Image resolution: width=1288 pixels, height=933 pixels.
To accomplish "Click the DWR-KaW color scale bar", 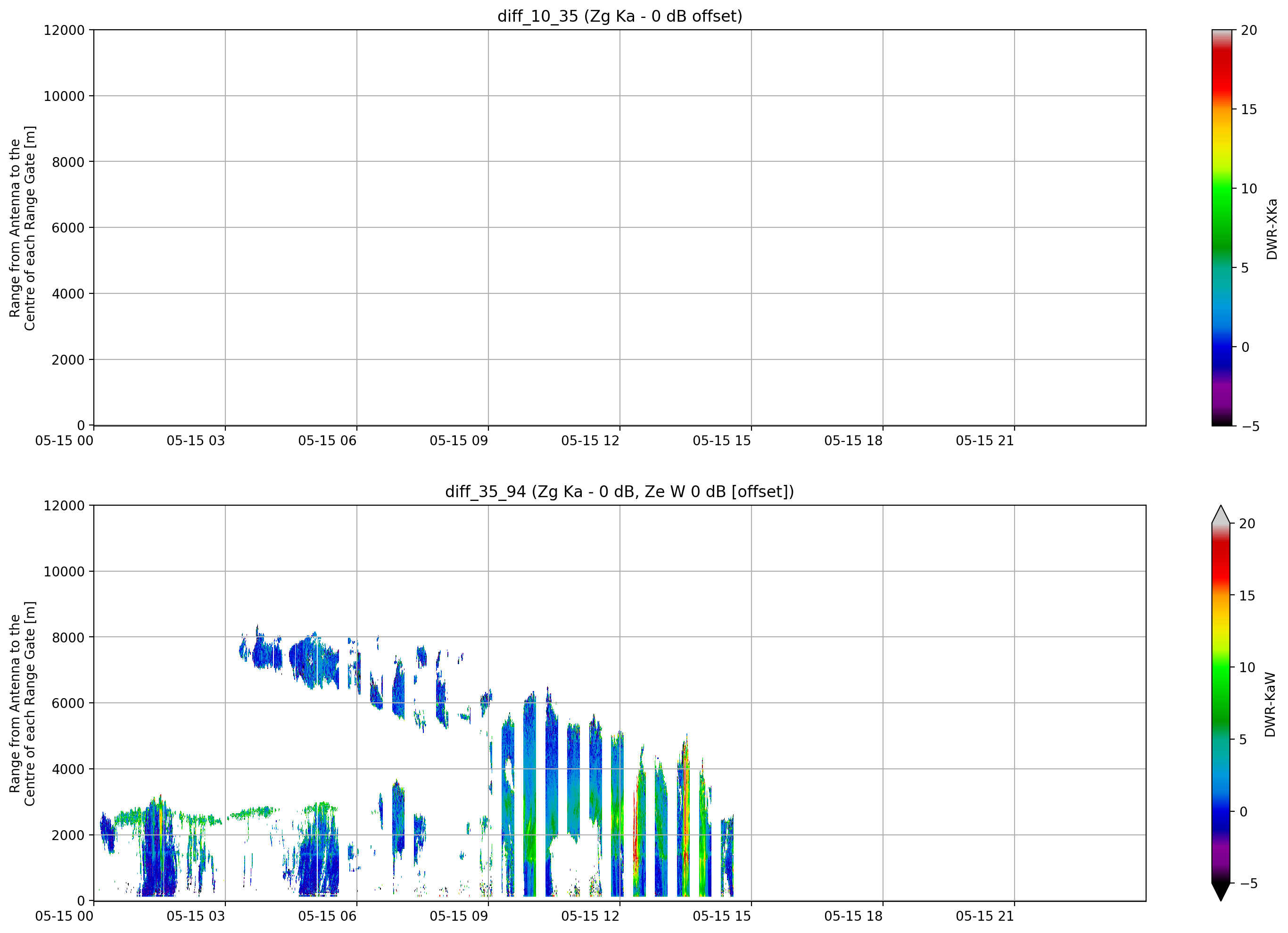I will pyautogui.click(x=1221, y=703).
